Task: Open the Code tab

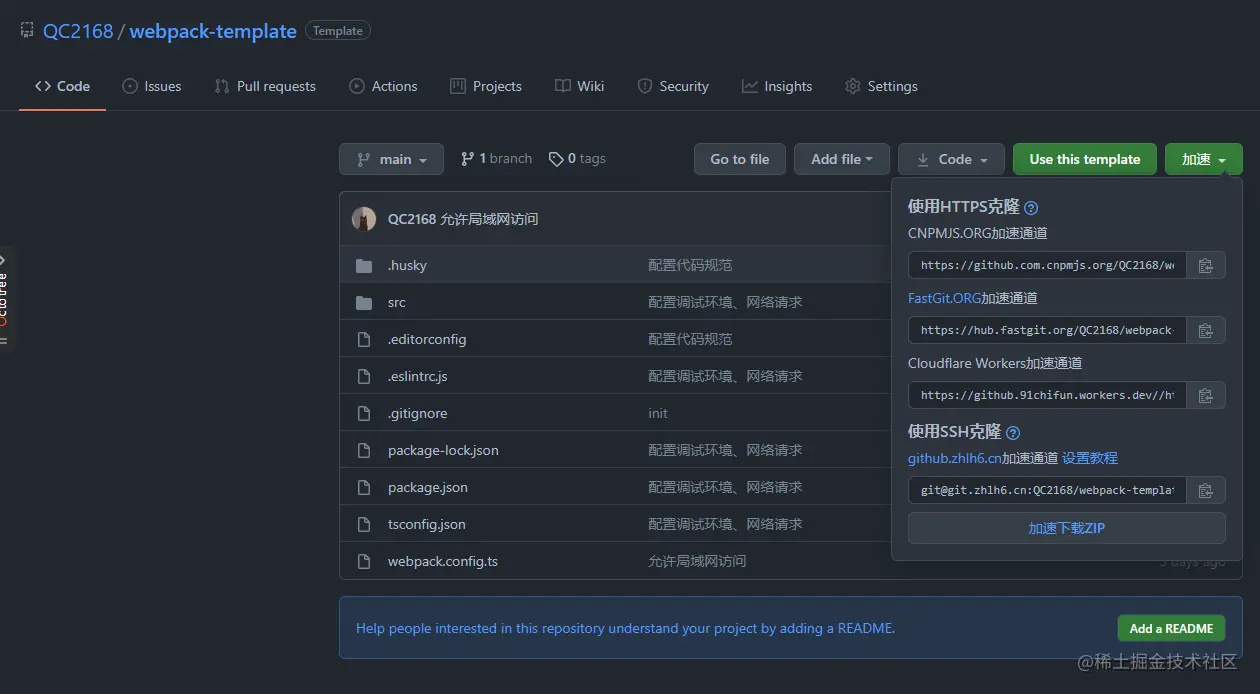Action: coord(62,86)
